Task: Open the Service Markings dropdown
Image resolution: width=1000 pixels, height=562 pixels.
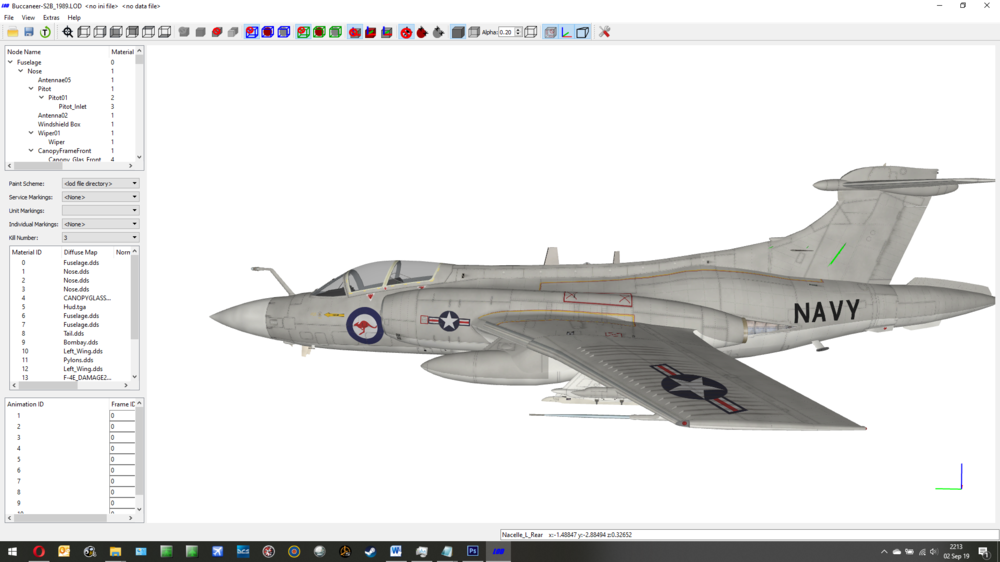Action: point(100,197)
